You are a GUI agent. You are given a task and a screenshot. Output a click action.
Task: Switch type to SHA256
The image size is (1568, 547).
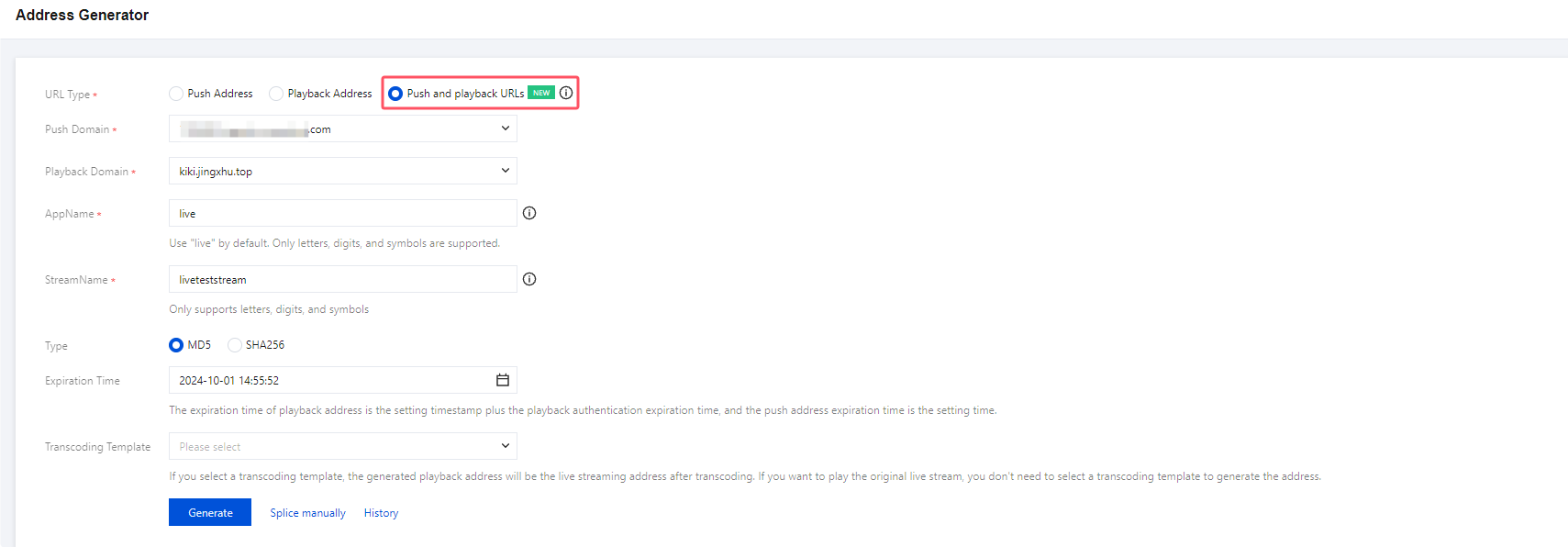(x=235, y=345)
